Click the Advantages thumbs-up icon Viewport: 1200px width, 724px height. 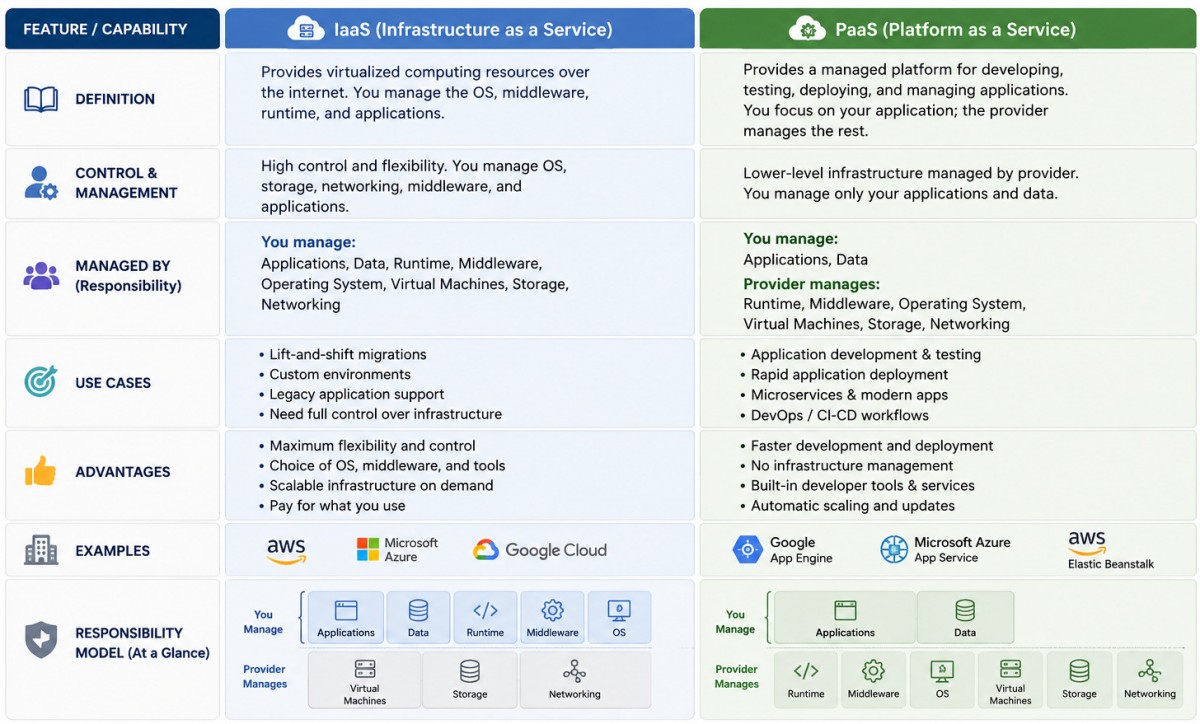tap(41, 471)
